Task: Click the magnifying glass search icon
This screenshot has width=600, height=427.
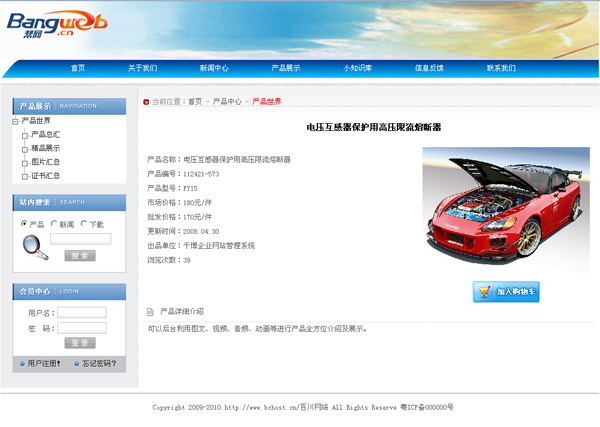Action: (x=34, y=246)
